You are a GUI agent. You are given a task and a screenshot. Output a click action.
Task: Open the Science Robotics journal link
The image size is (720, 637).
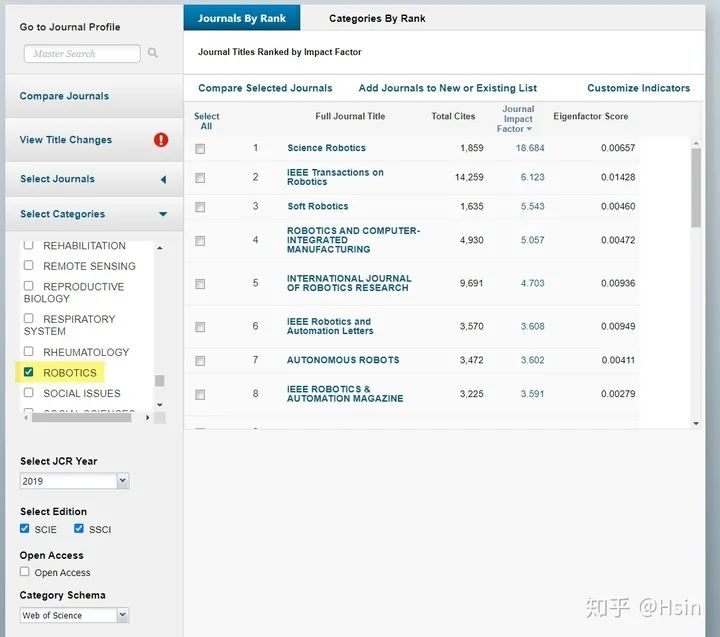point(326,148)
